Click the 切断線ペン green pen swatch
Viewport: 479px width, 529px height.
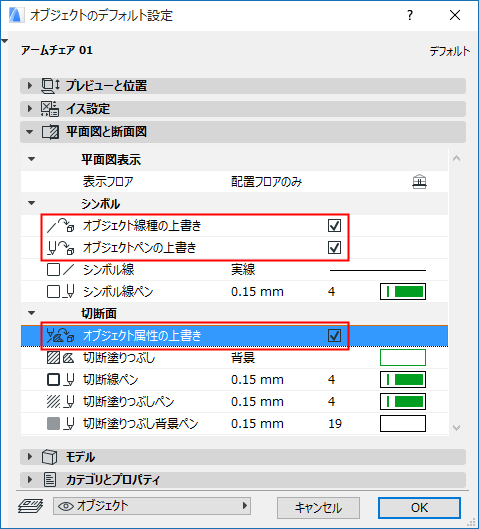coord(403,380)
